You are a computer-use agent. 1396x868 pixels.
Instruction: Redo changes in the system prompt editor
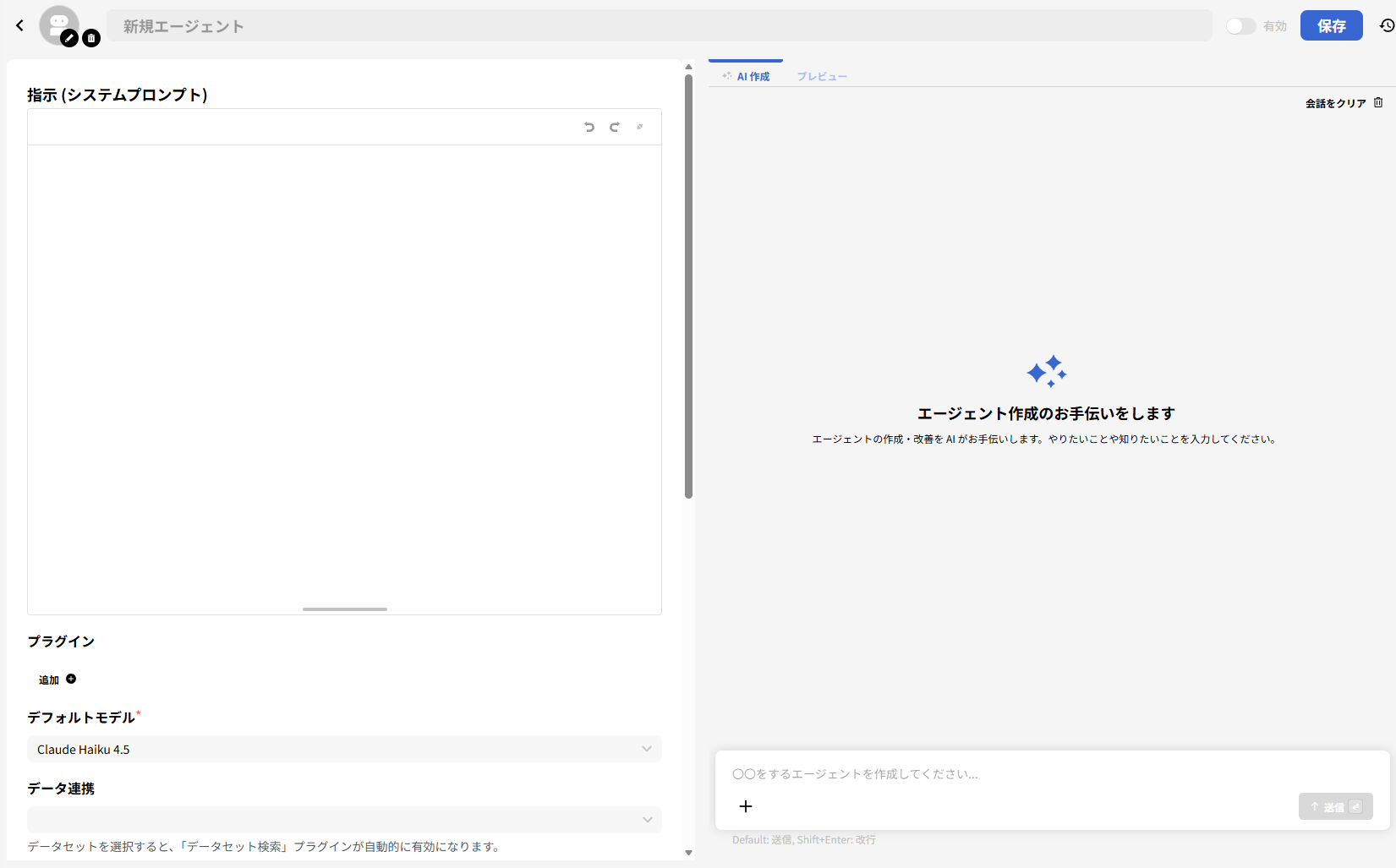click(615, 127)
